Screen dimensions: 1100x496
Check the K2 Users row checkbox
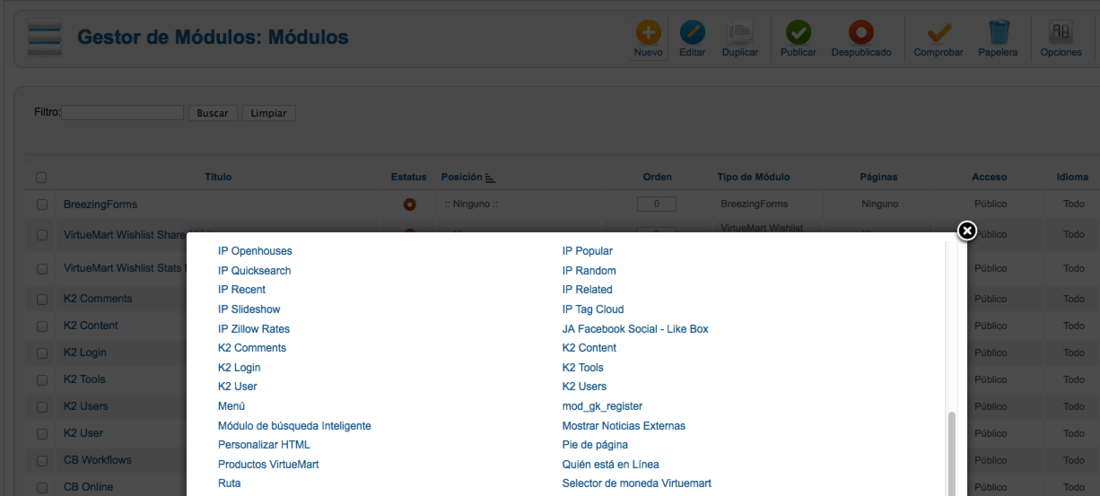[42, 407]
